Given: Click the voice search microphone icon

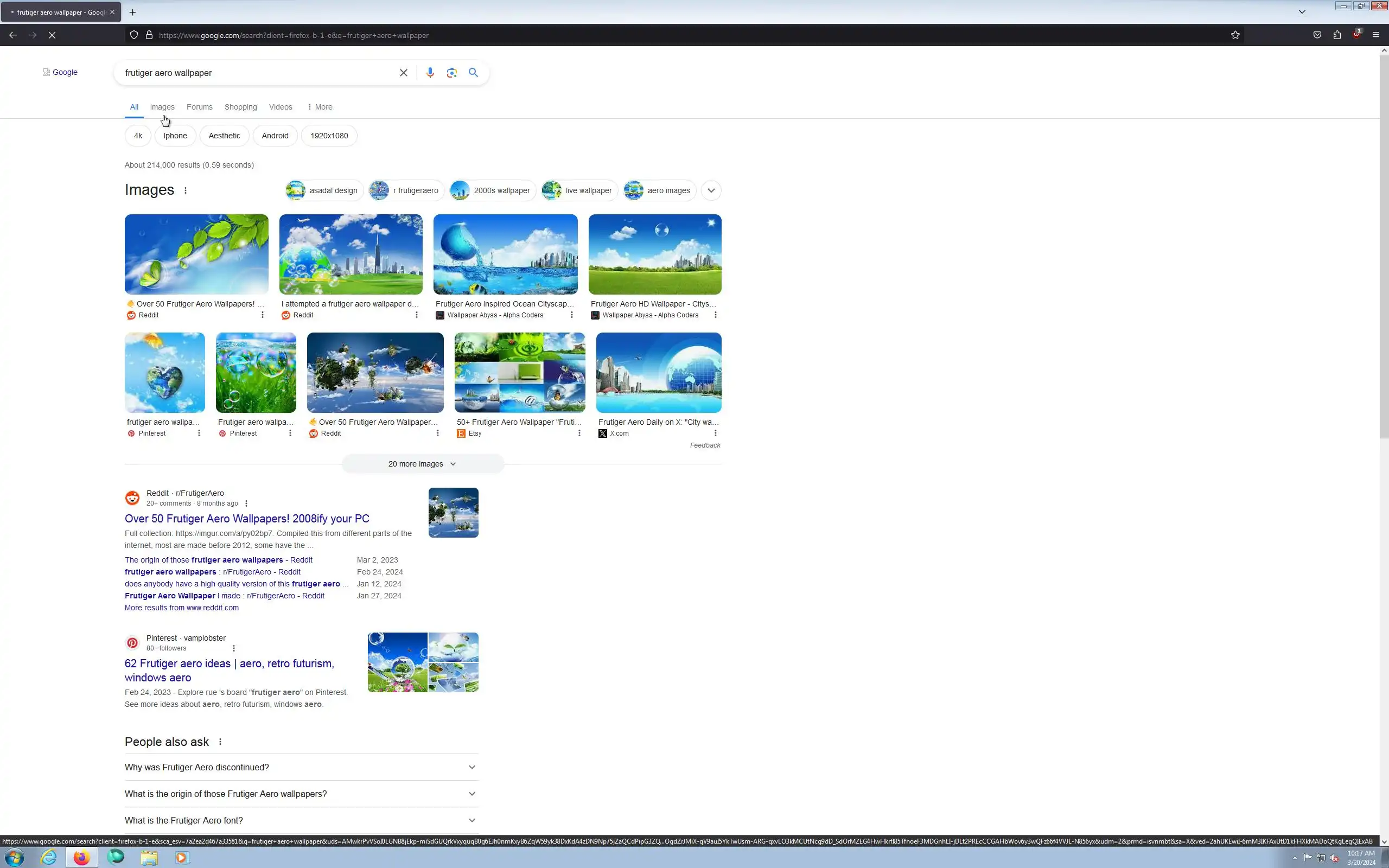Looking at the screenshot, I should (430, 73).
